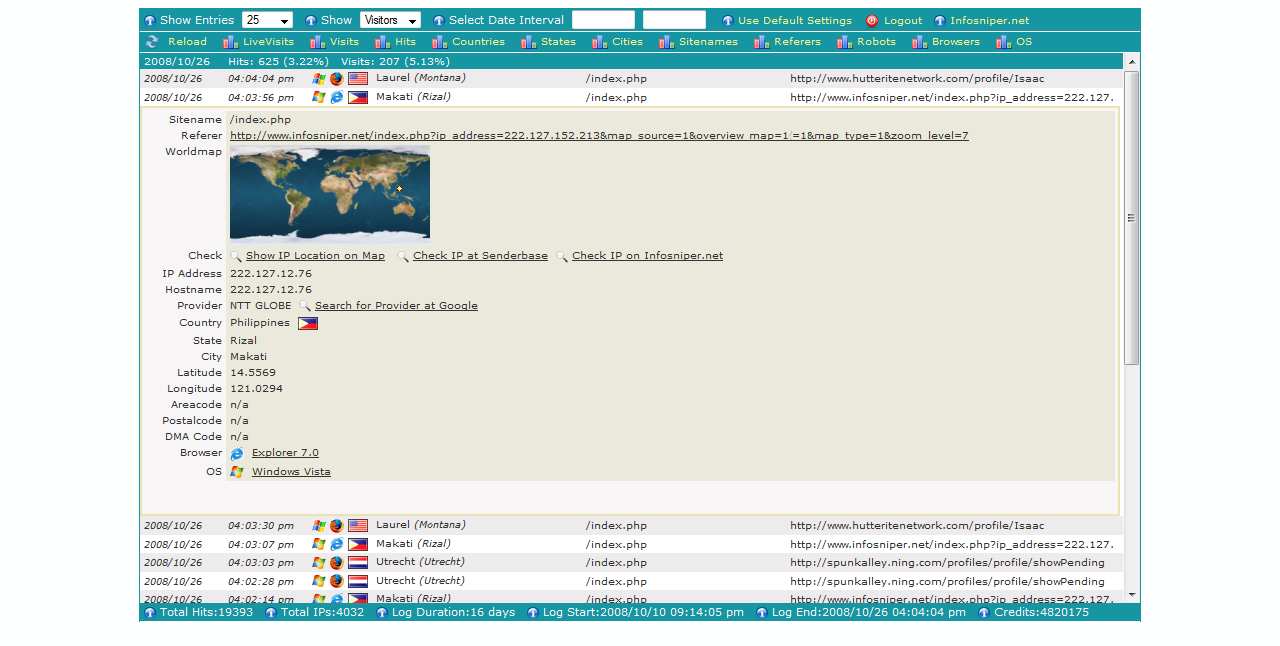Viewport: 1280px width, 646px height.
Task: Click the world map thumbnail
Action: [330, 193]
